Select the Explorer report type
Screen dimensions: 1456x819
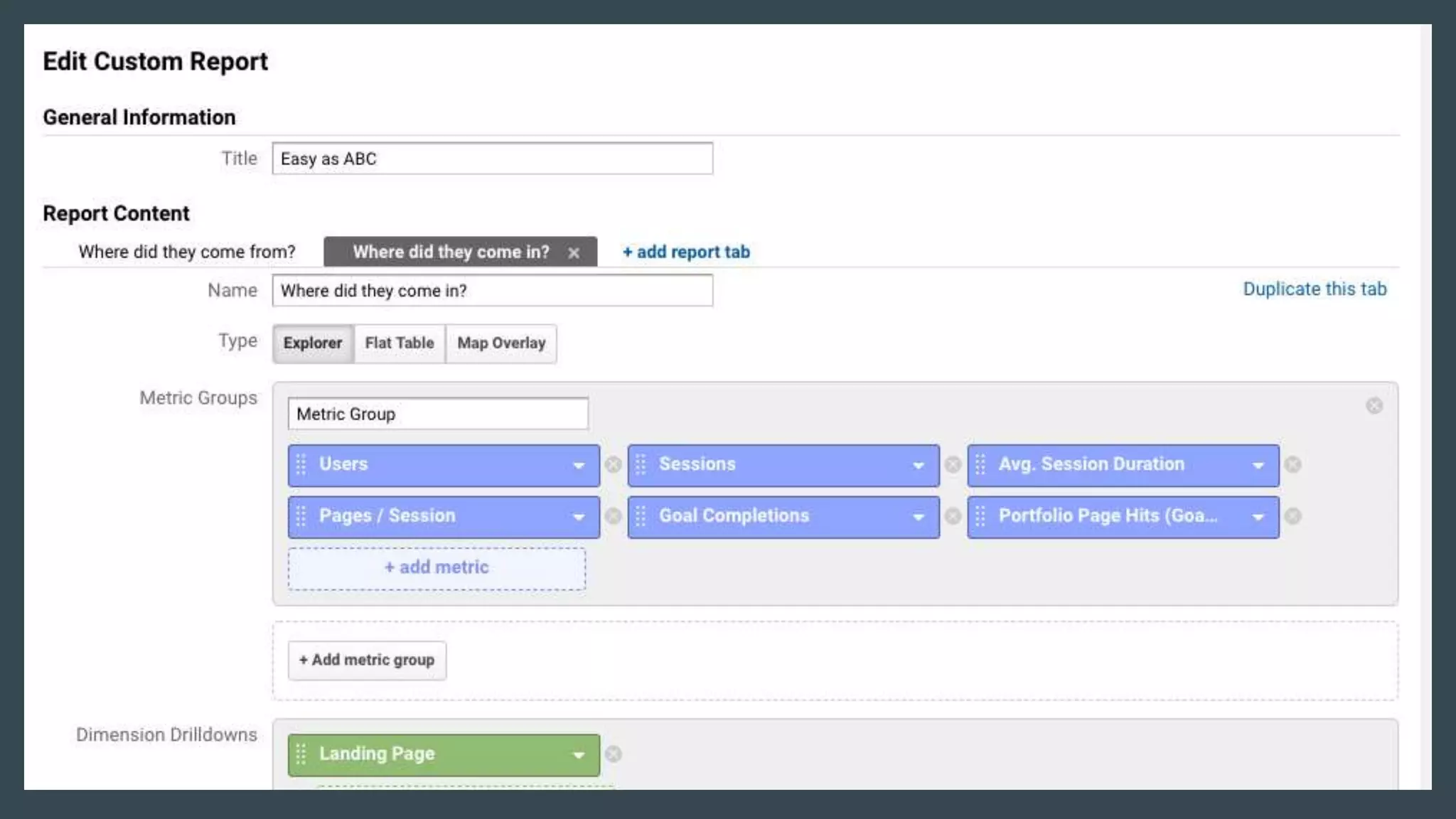click(313, 343)
